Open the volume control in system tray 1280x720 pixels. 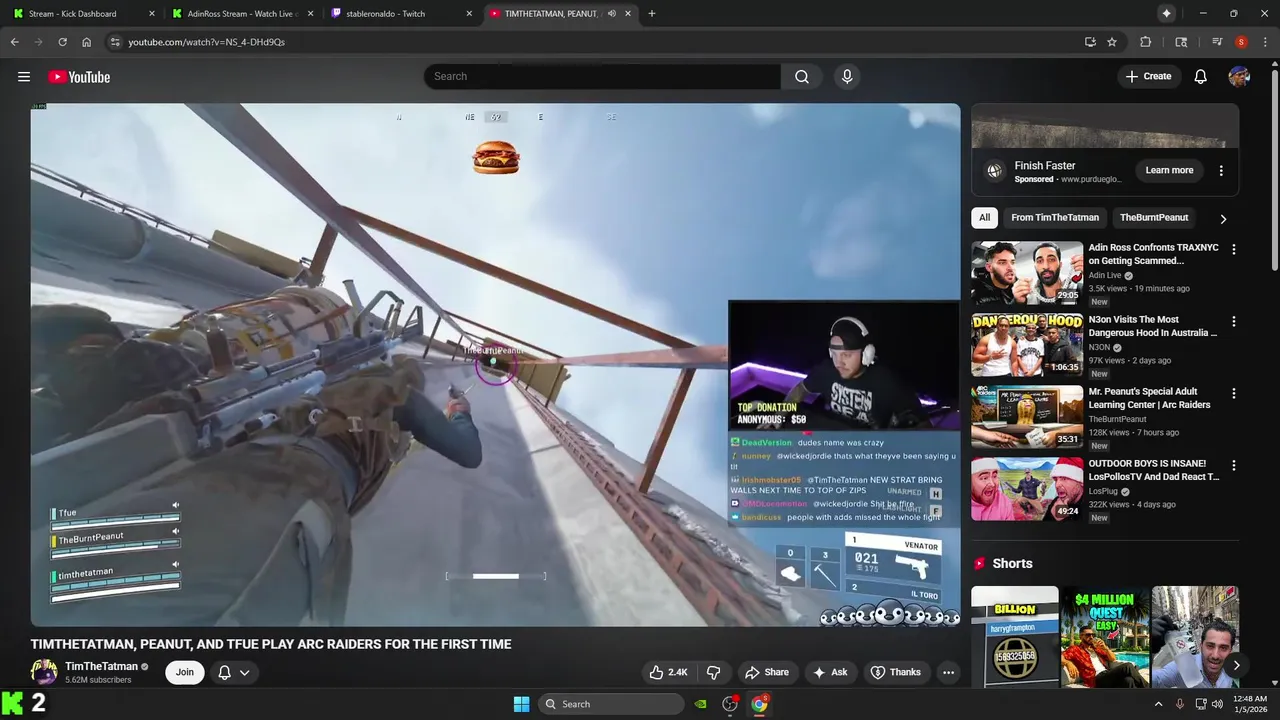coord(1217,704)
